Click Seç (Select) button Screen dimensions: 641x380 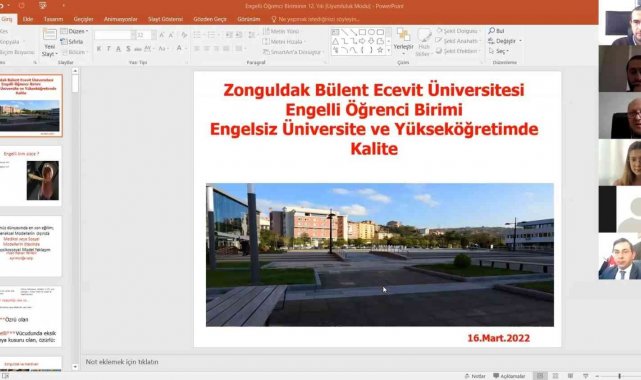point(499,51)
